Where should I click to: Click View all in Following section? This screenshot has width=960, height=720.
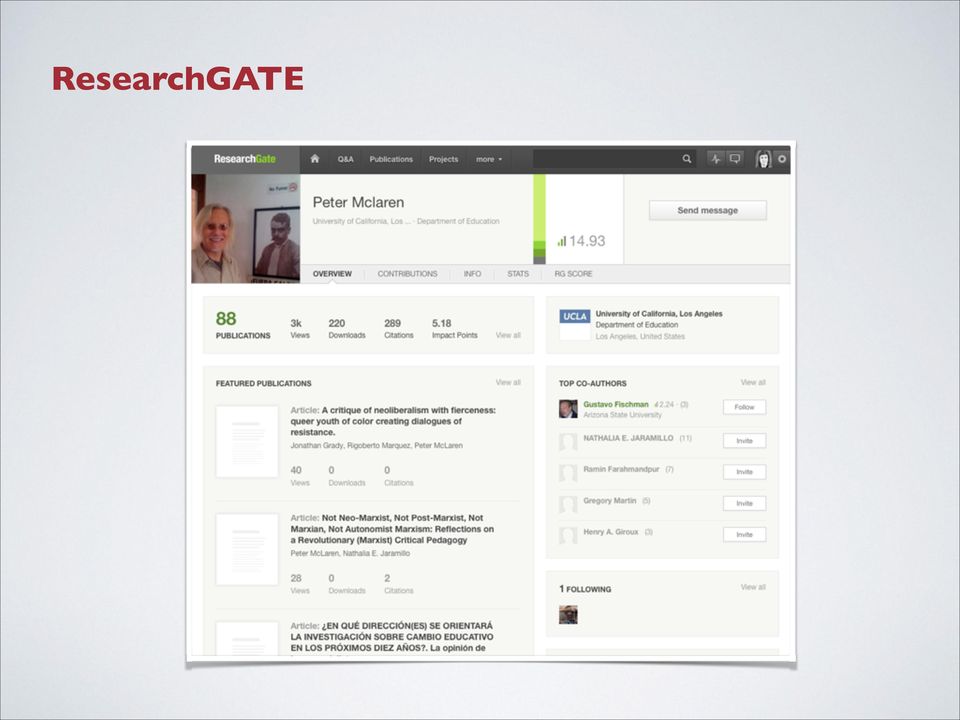pyautogui.click(x=753, y=587)
